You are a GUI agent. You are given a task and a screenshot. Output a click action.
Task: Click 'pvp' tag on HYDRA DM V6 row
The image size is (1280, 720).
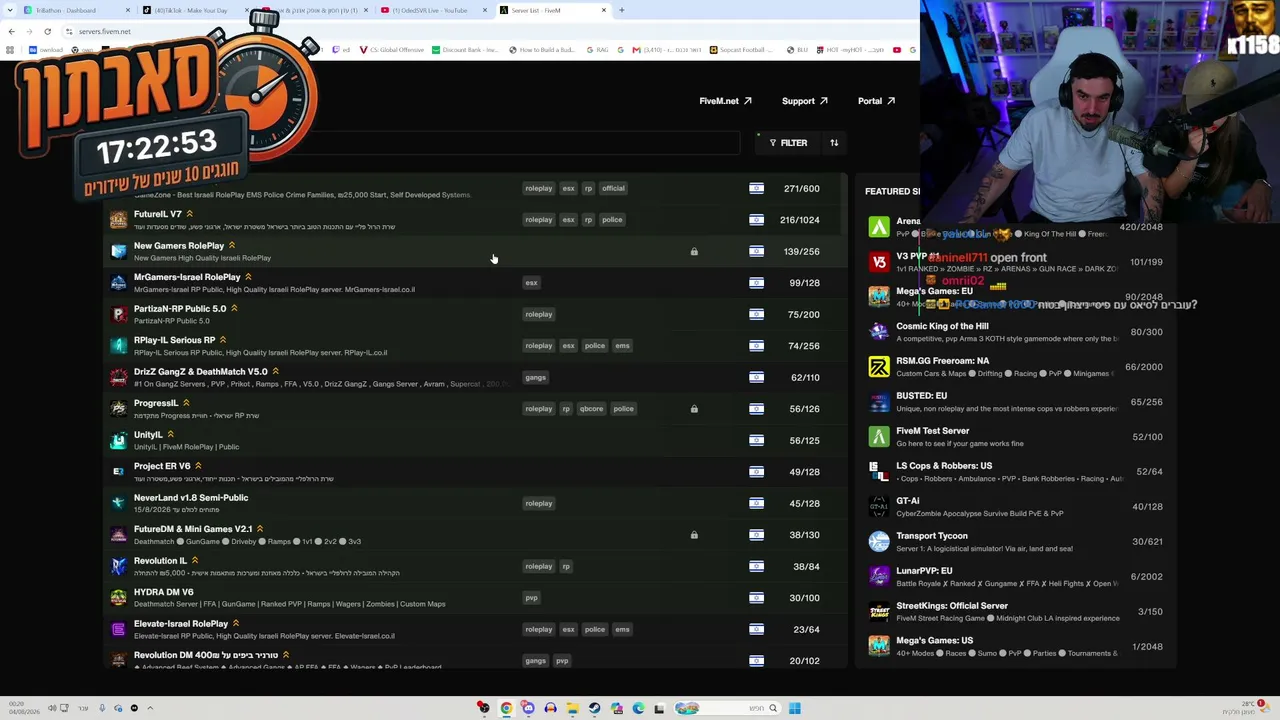531,598
